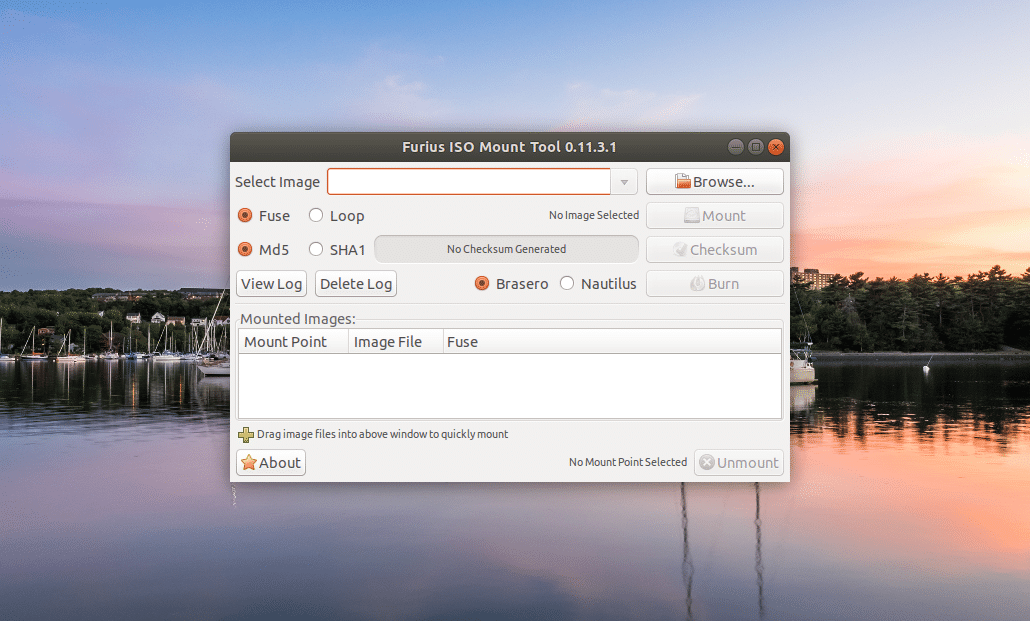Click the Image File column header
The height and width of the screenshot is (621, 1030).
389,341
